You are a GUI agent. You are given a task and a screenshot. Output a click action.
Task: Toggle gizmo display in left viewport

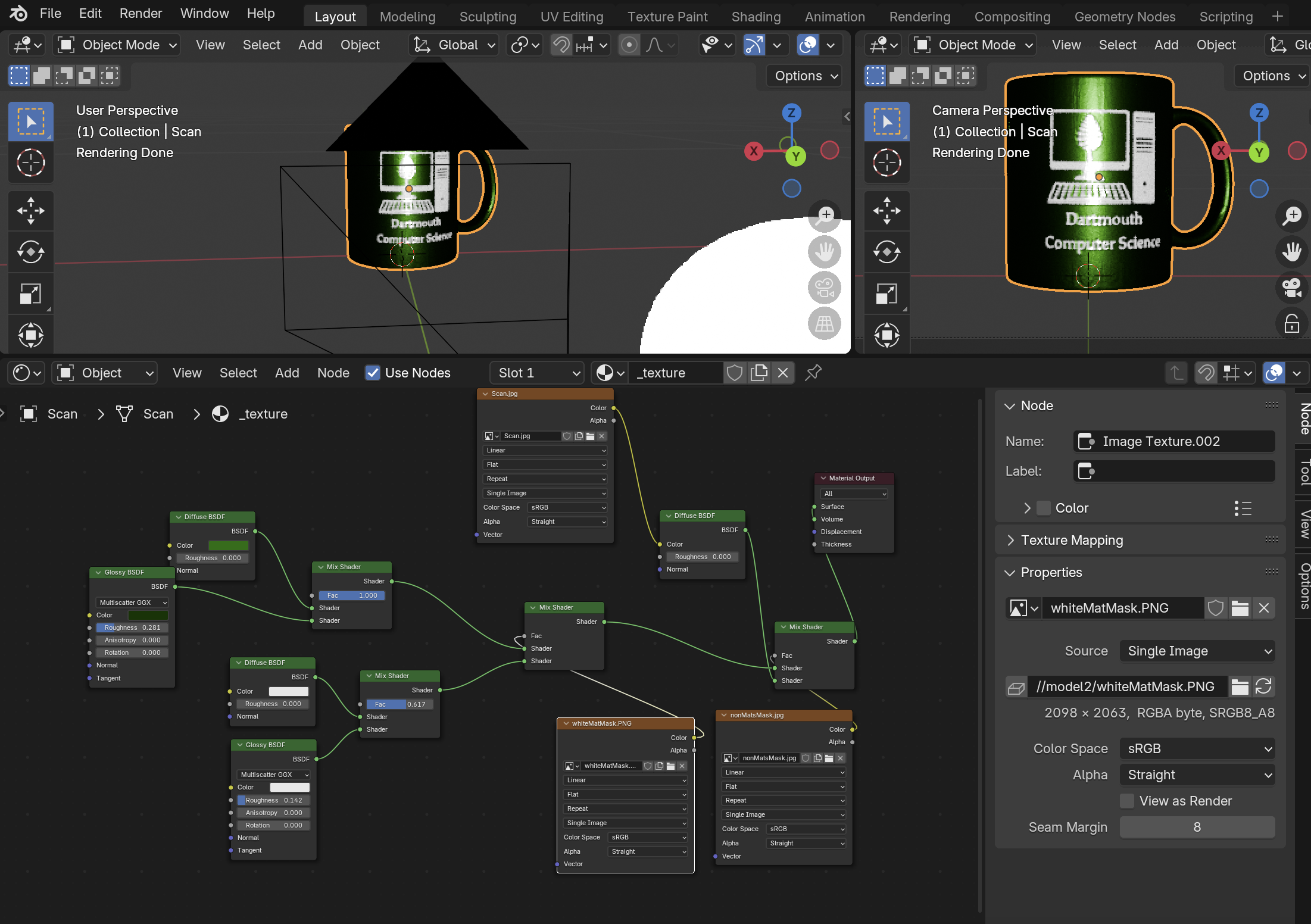[x=754, y=45]
